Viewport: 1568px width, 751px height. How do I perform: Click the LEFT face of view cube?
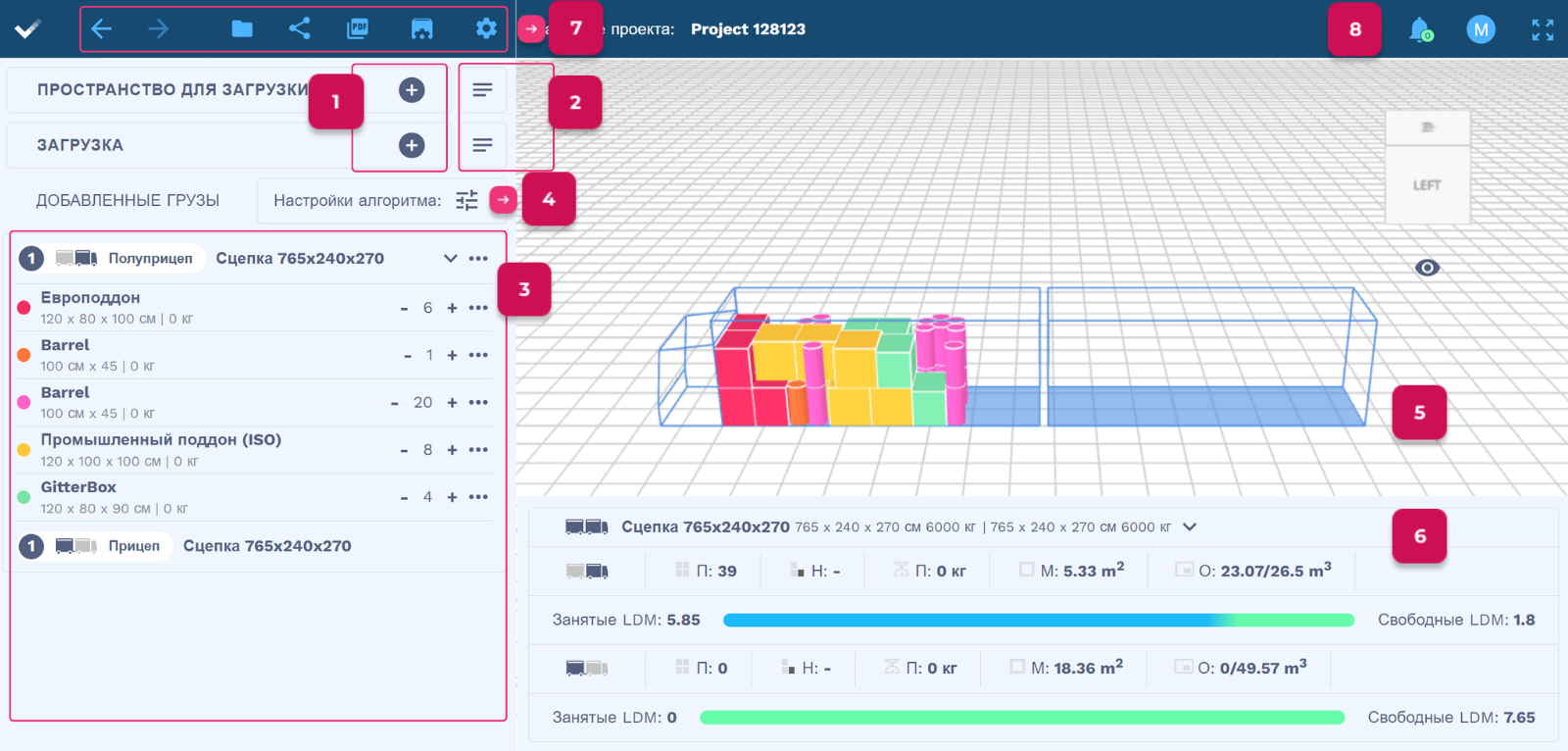point(1427,185)
